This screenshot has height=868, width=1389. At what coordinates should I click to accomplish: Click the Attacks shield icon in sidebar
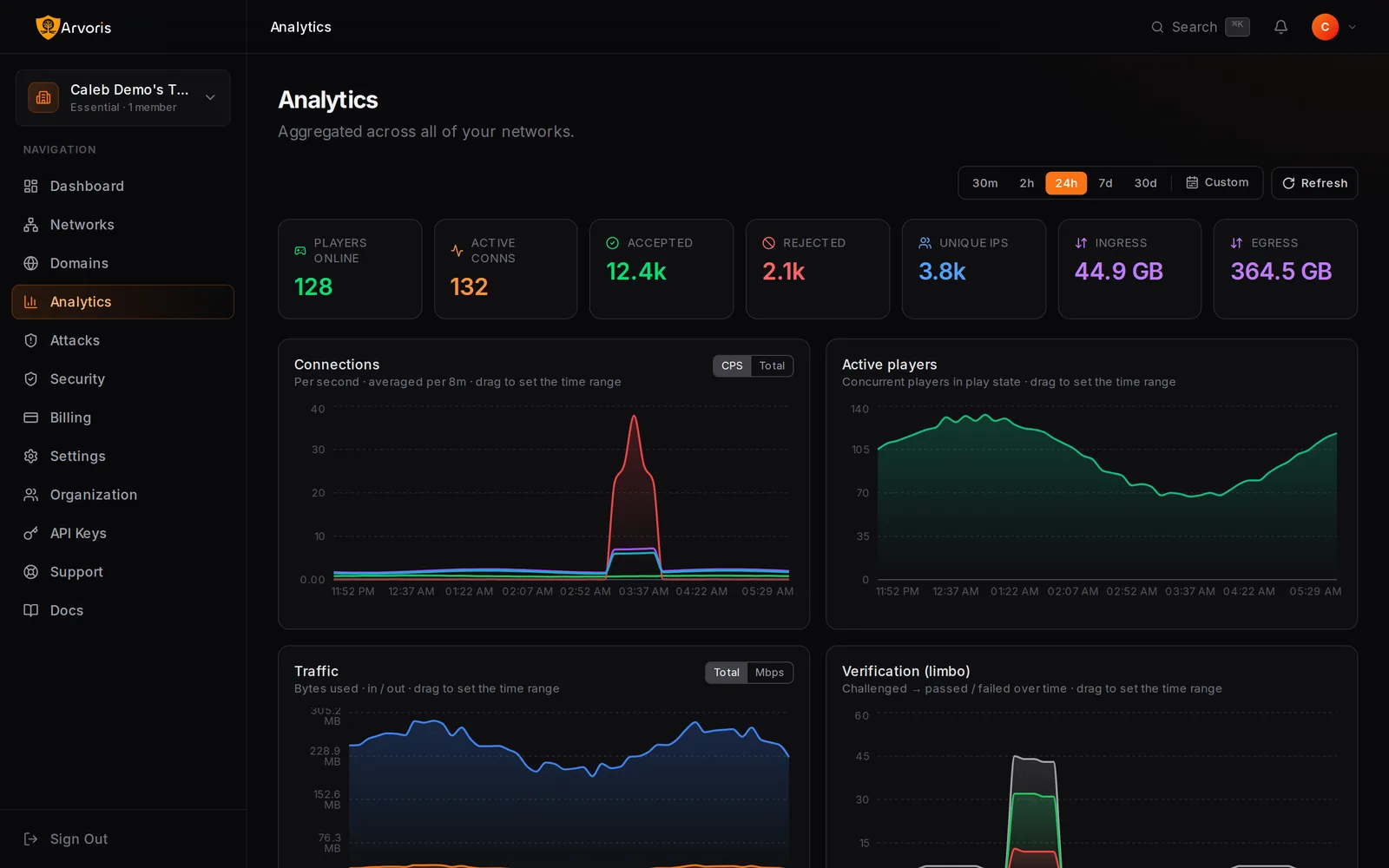click(30, 340)
